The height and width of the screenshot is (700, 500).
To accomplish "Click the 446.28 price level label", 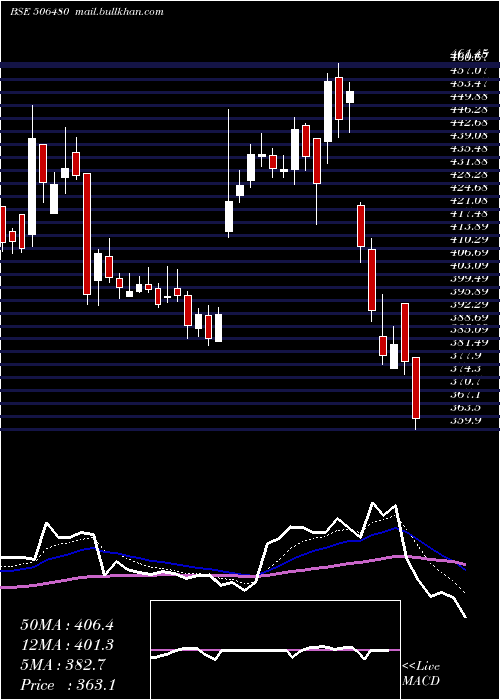I will (x=468, y=109).
